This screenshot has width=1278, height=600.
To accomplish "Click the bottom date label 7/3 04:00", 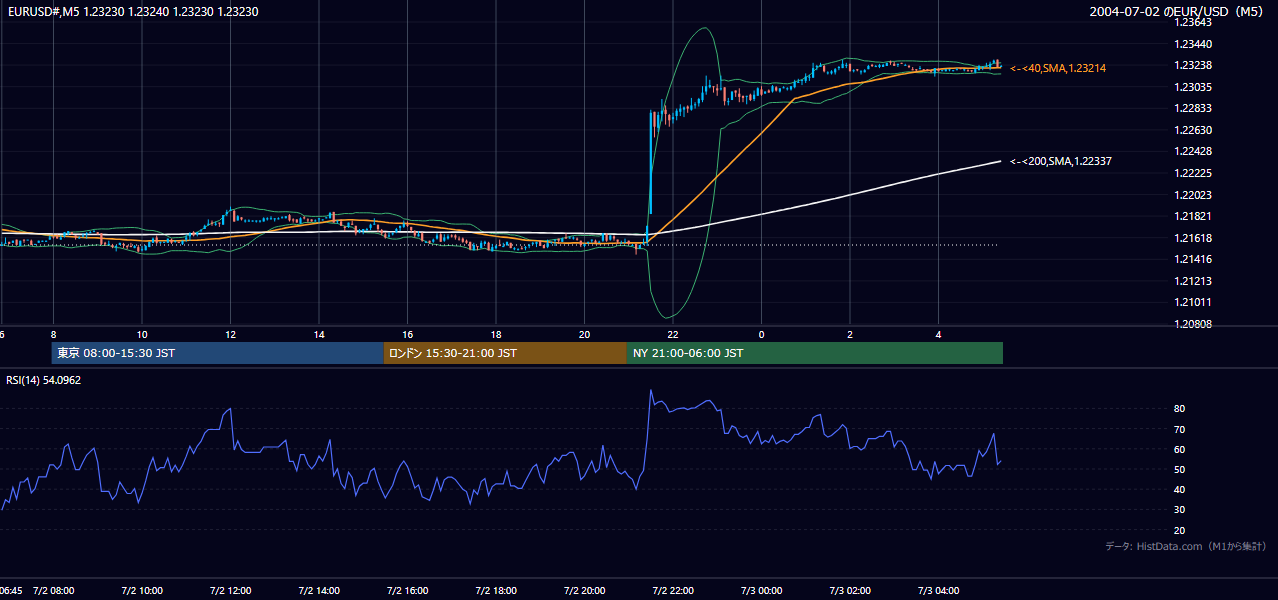I will pos(939,590).
